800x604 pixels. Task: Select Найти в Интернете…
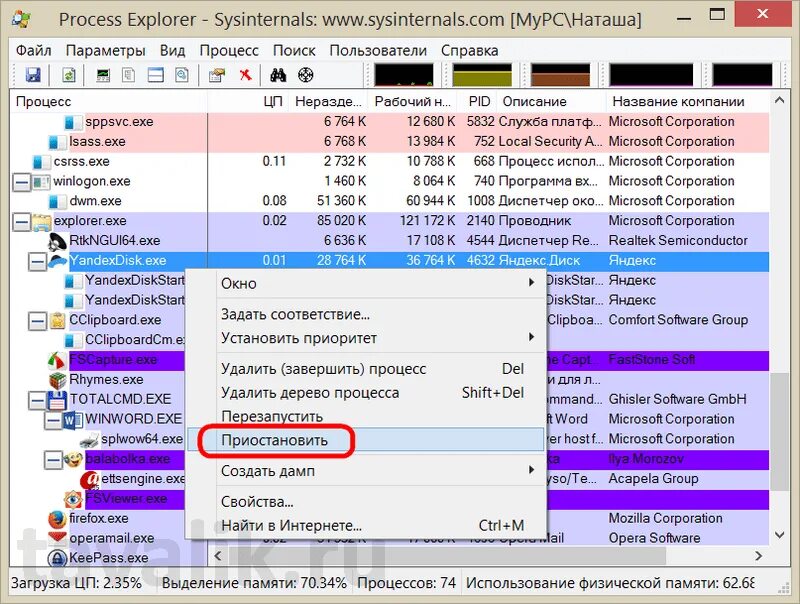coord(366,525)
